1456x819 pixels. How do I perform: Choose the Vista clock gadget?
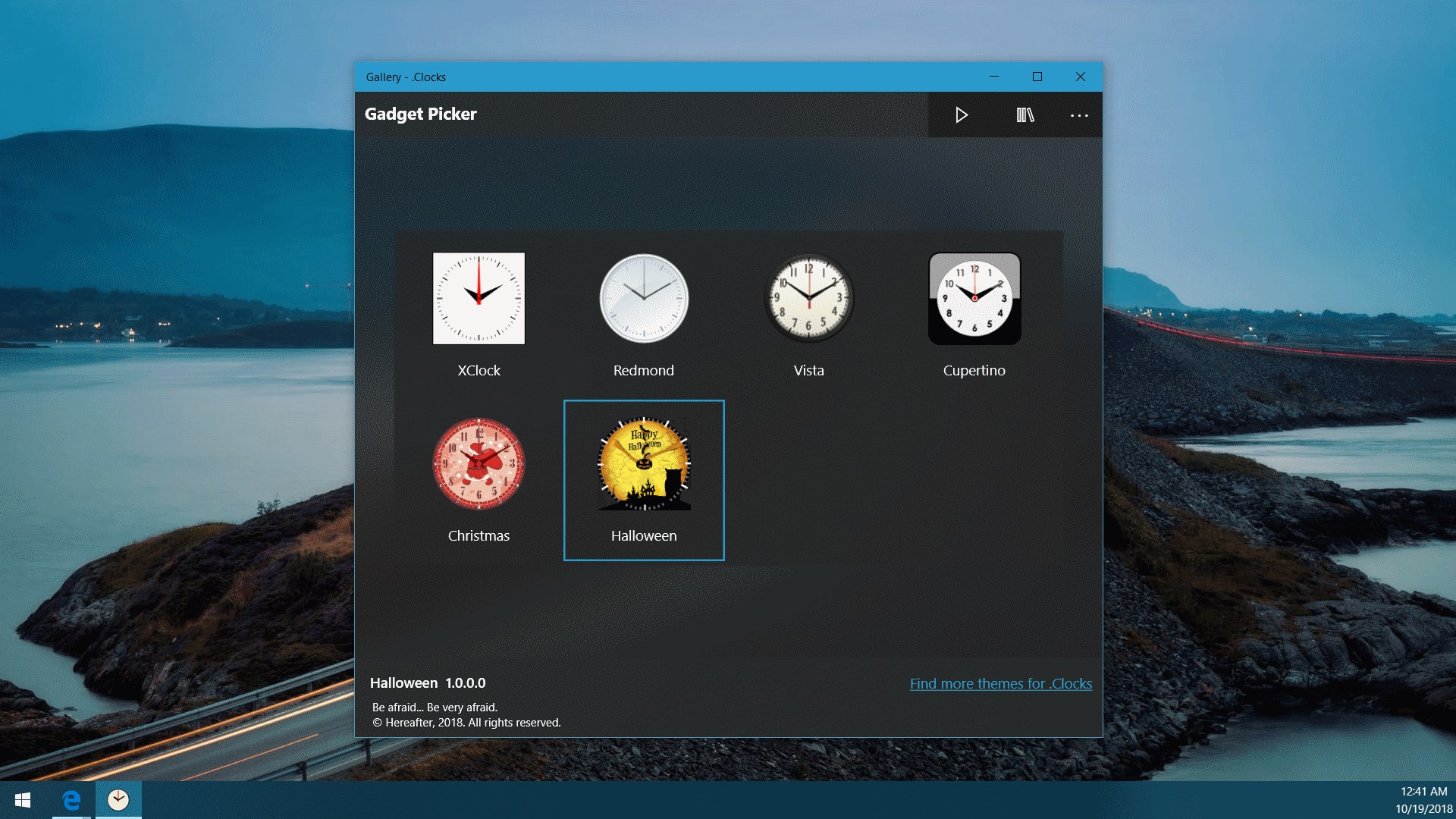click(808, 299)
